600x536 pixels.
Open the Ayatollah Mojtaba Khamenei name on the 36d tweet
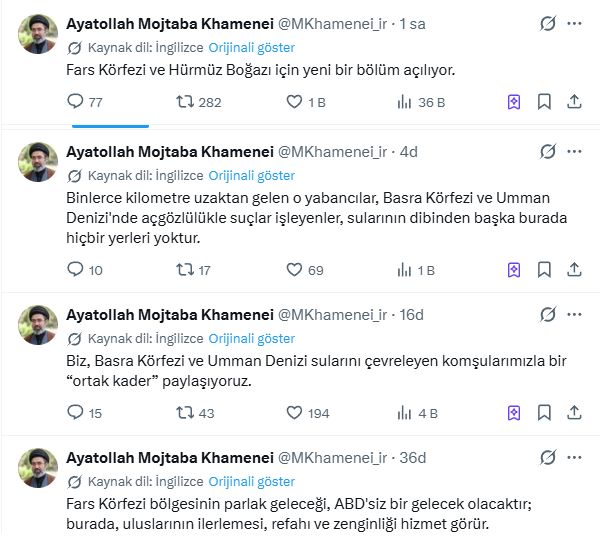click(x=167, y=458)
